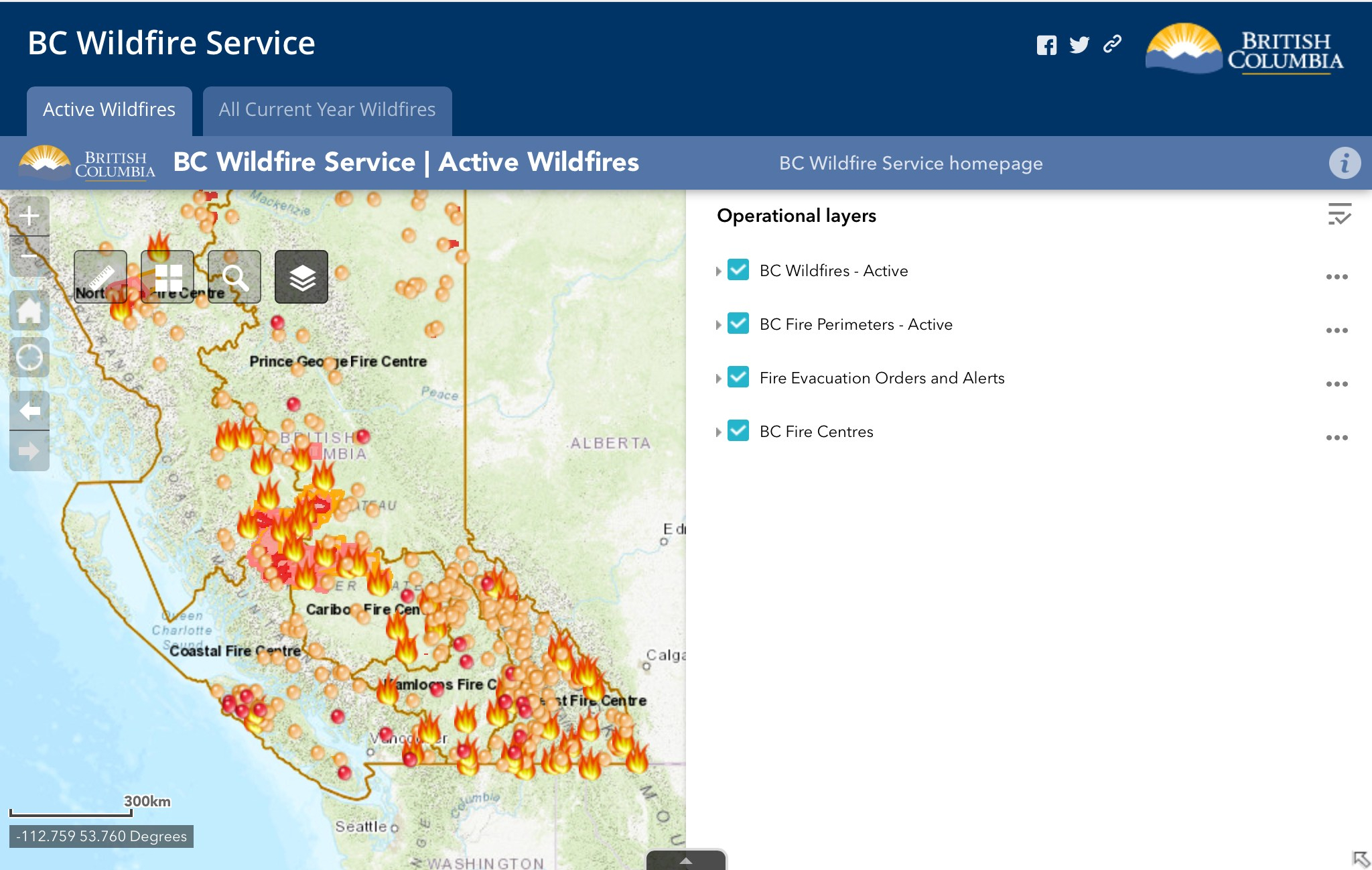This screenshot has height=870, width=1372.
Task: Visit the BC Wildfire Service homepage link
Action: pyautogui.click(x=910, y=164)
